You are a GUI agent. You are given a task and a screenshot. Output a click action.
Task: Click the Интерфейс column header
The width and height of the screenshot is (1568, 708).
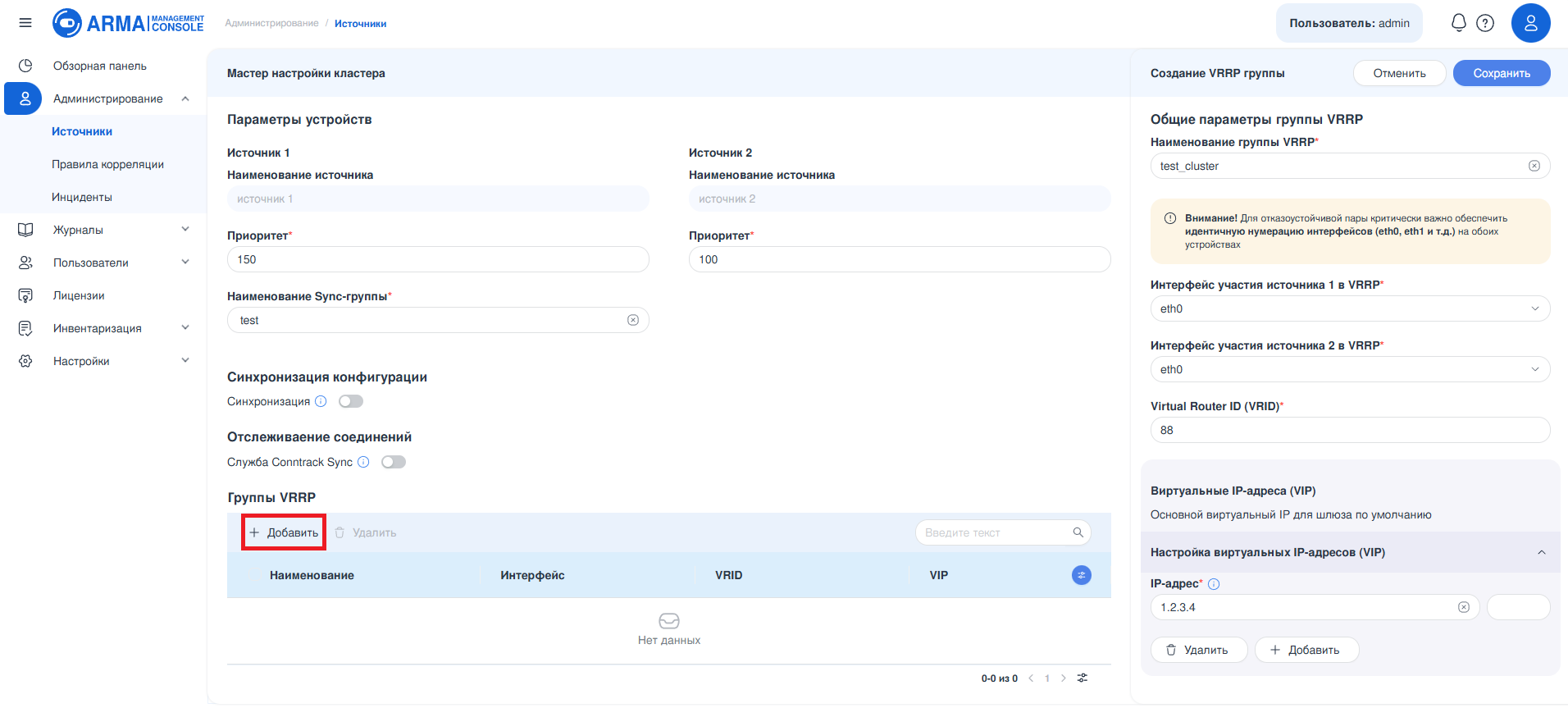(532, 575)
